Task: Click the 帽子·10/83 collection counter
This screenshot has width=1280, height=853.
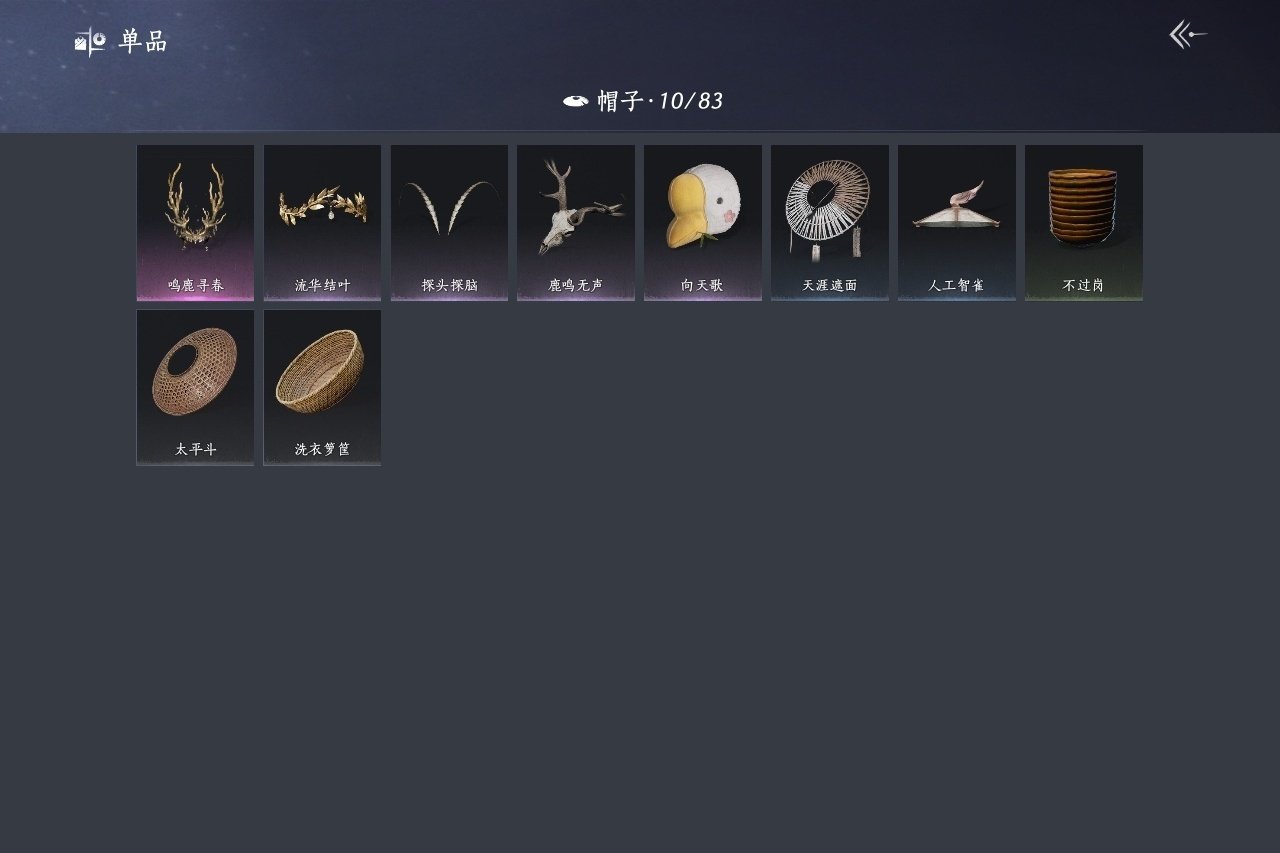Action: [660, 101]
